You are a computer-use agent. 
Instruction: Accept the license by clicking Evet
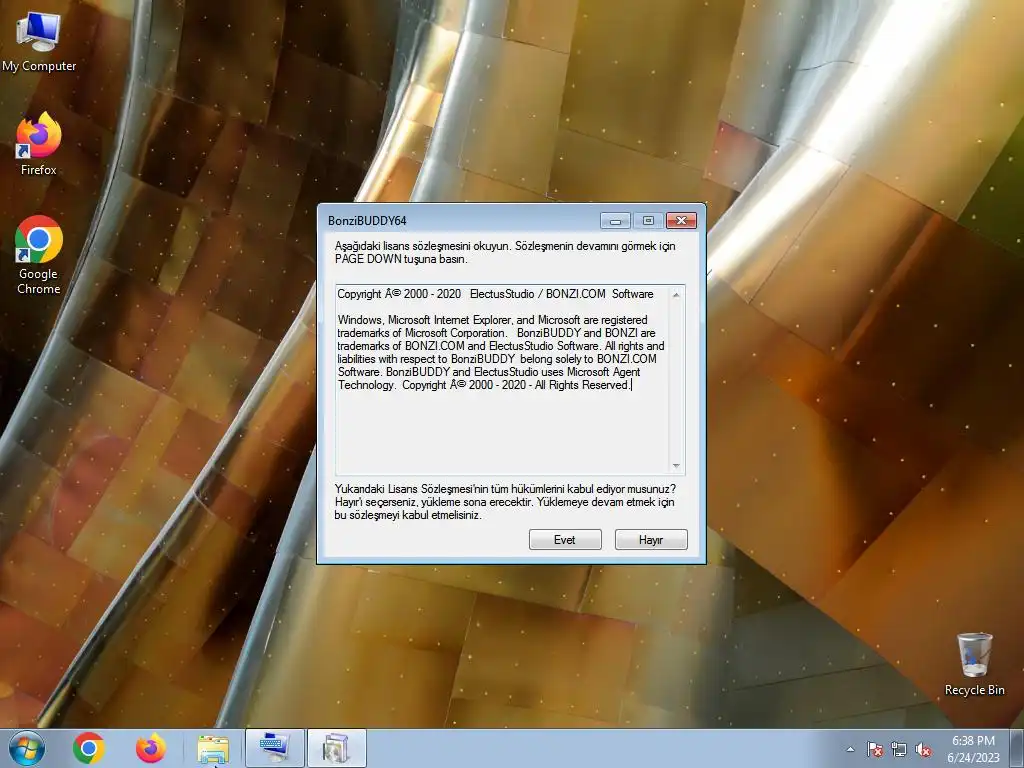click(x=565, y=539)
